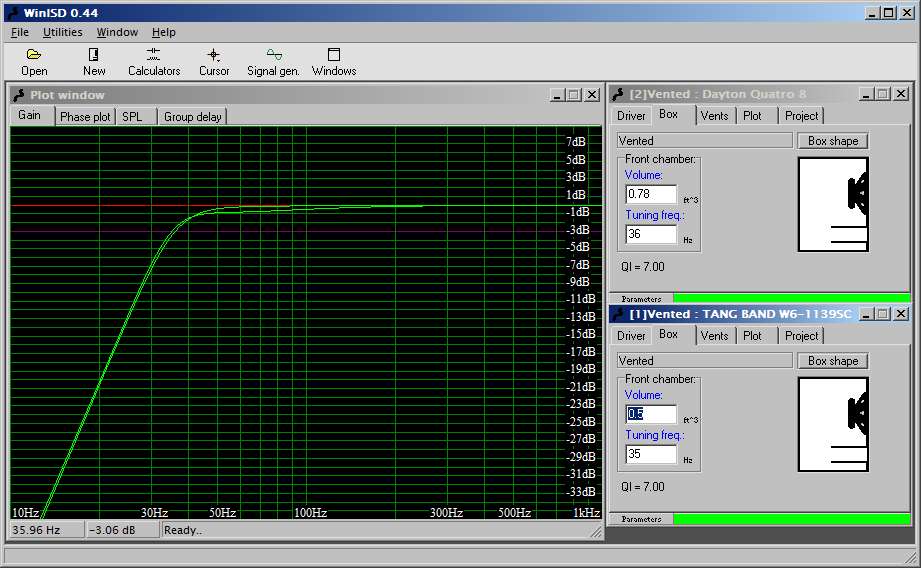Screen dimensions: 921x568
Task: Click the 35.96 Hz status readout
Action: click(45, 530)
